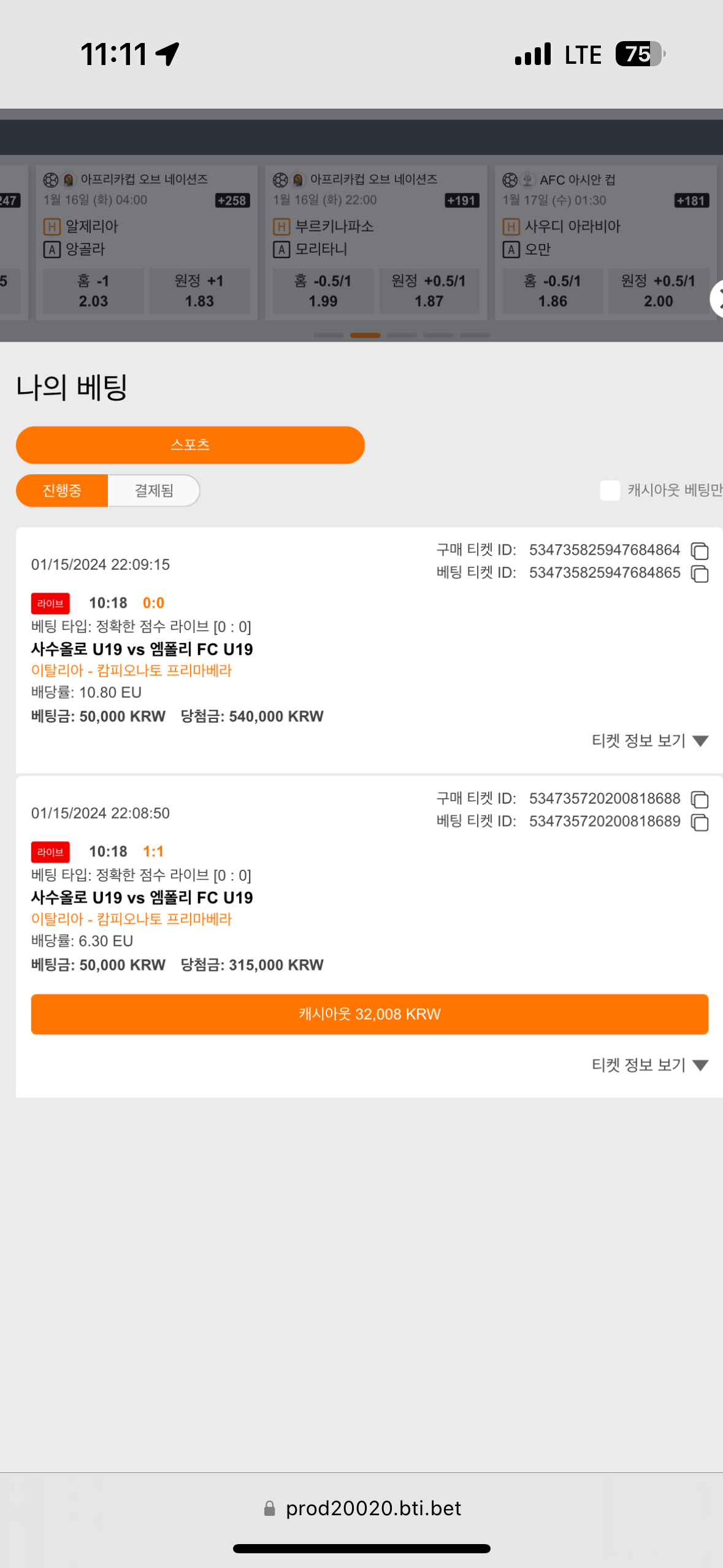Viewport: 723px width, 1568px height.
Task: Tap the live badge on 0:0 bet
Action: (50, 603)
